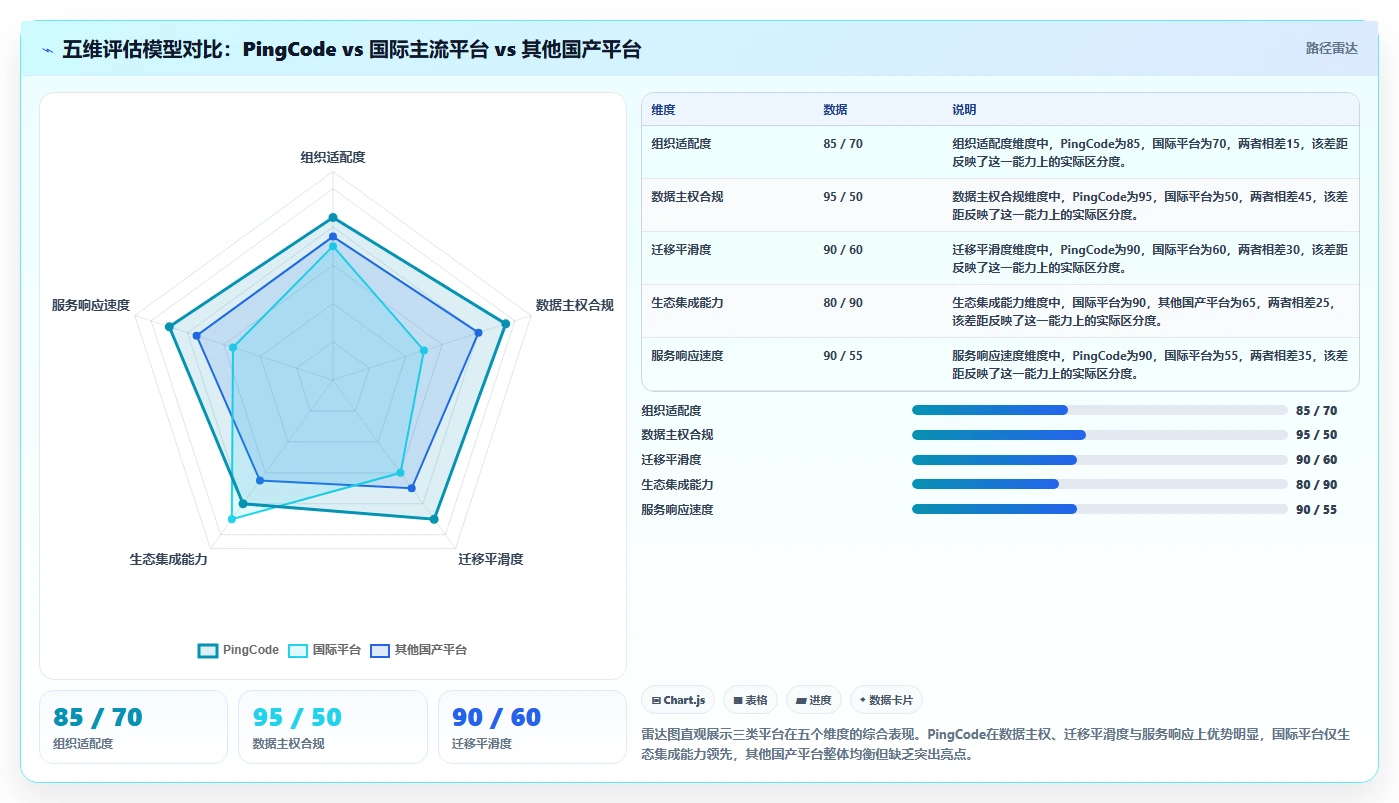The image size is (1399, 803).
Task: Open the 95 / 50 数据主权合规 stat card
Action: [333, 727]
